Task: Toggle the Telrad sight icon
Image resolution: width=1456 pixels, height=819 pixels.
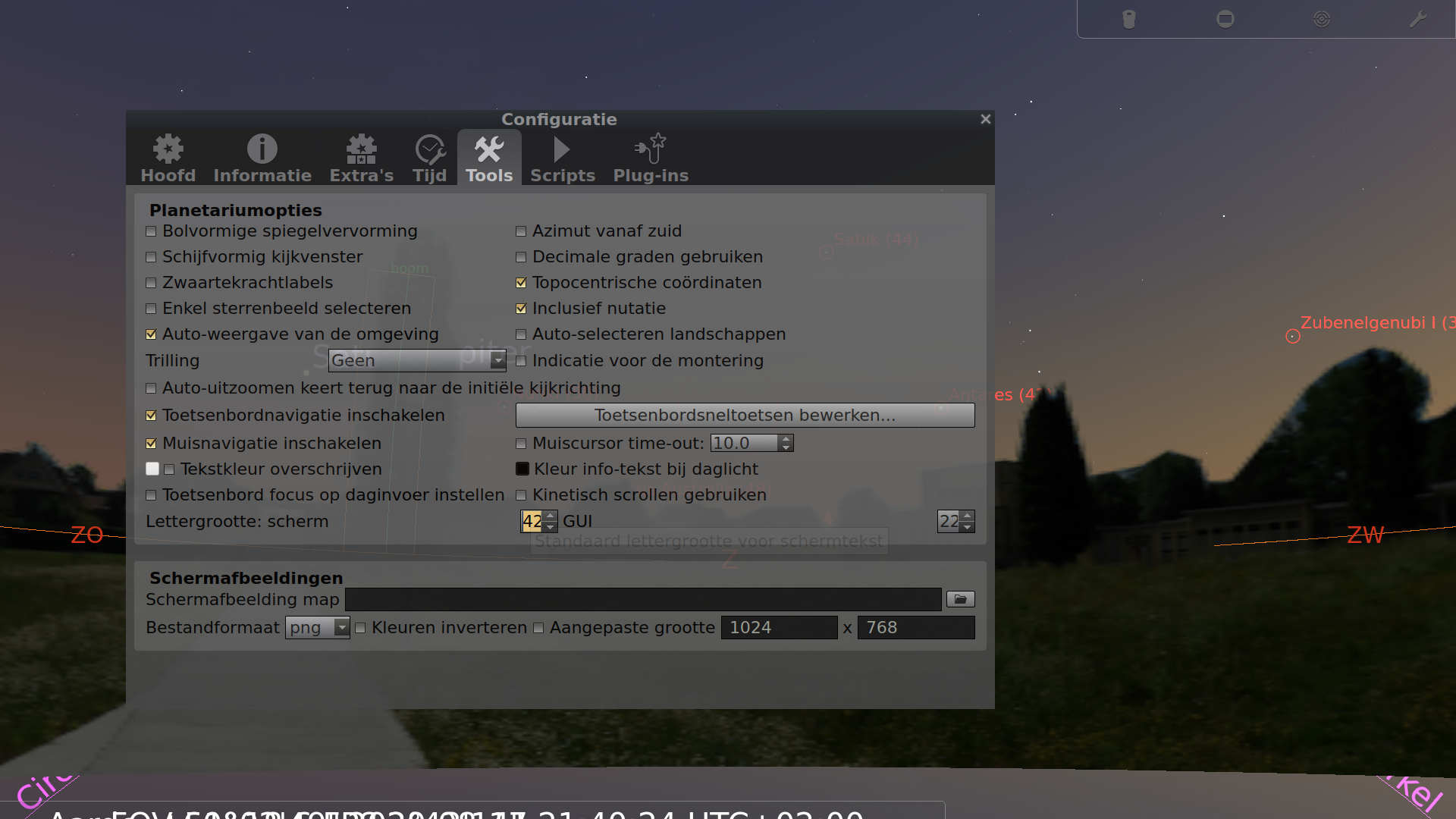Action: click(1322, 19)
